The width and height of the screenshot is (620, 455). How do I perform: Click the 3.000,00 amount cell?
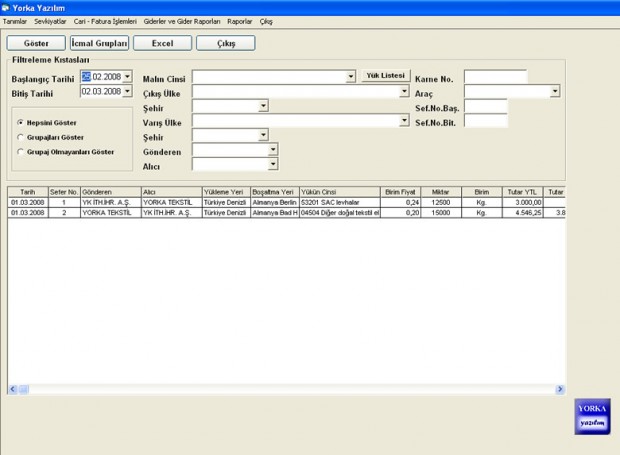(x=522, y=202)
